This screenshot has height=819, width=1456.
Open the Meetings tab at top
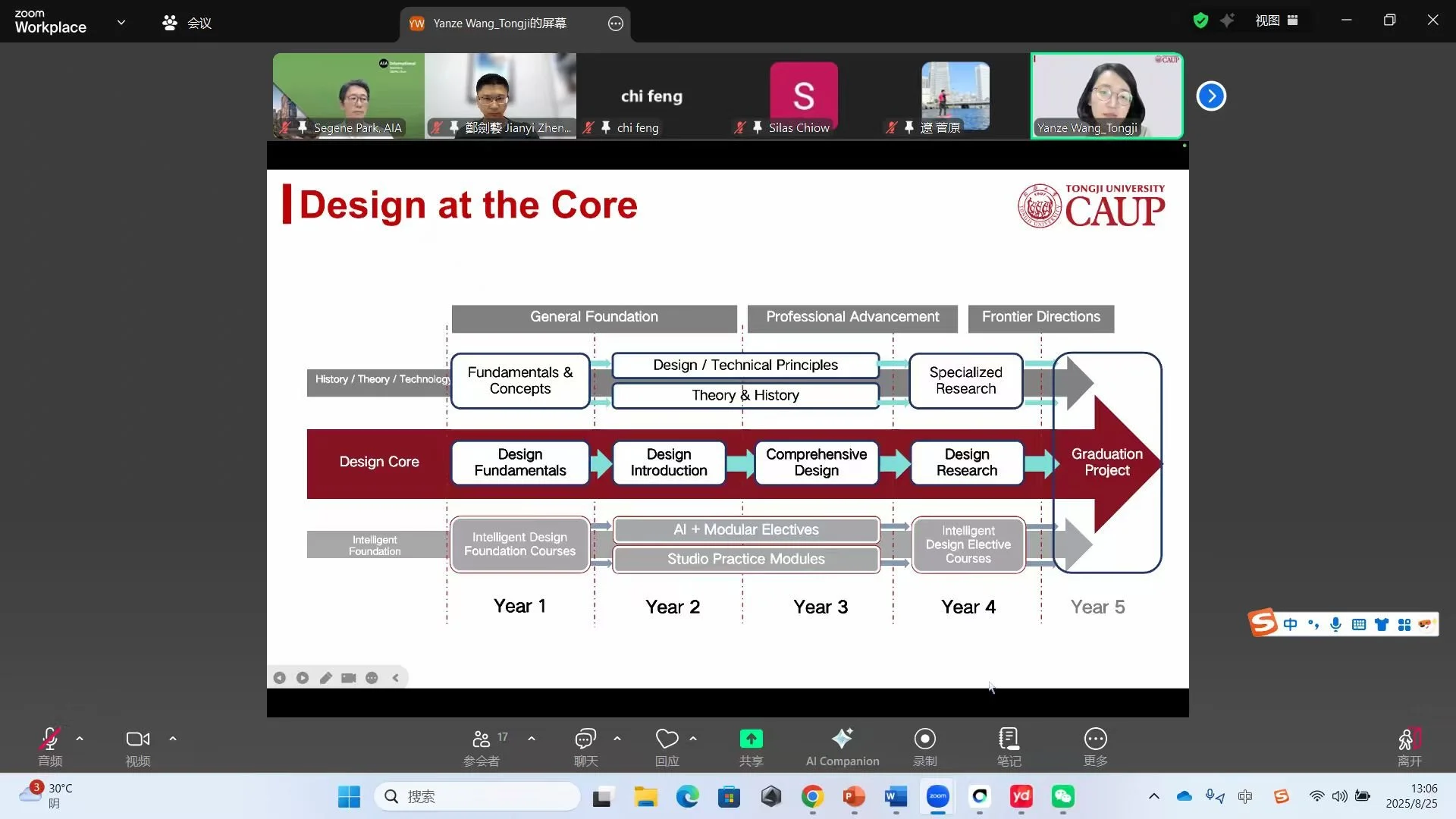point(187,23)
